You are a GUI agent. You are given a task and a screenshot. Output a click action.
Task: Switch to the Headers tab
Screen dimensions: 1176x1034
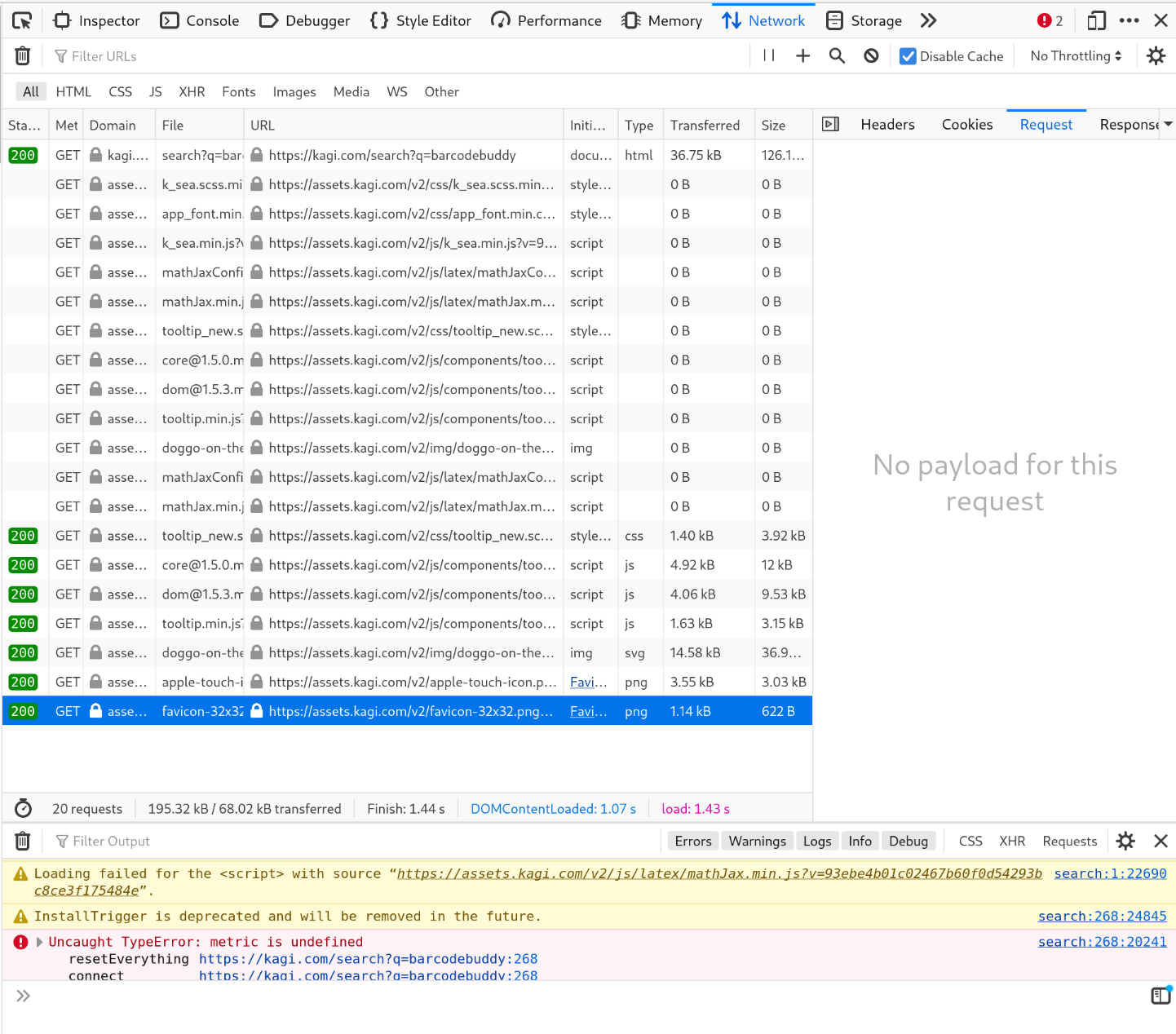[887, 124]
